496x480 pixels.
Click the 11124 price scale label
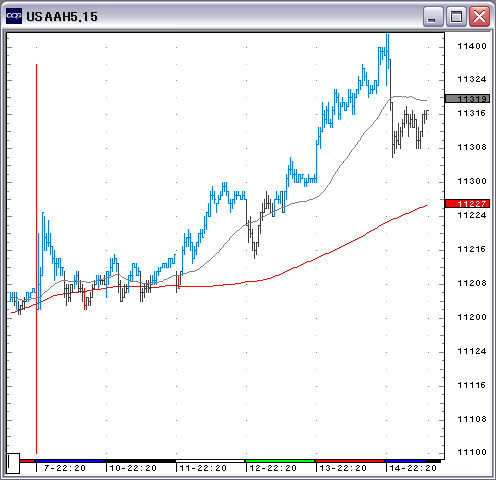click(472, 351)
